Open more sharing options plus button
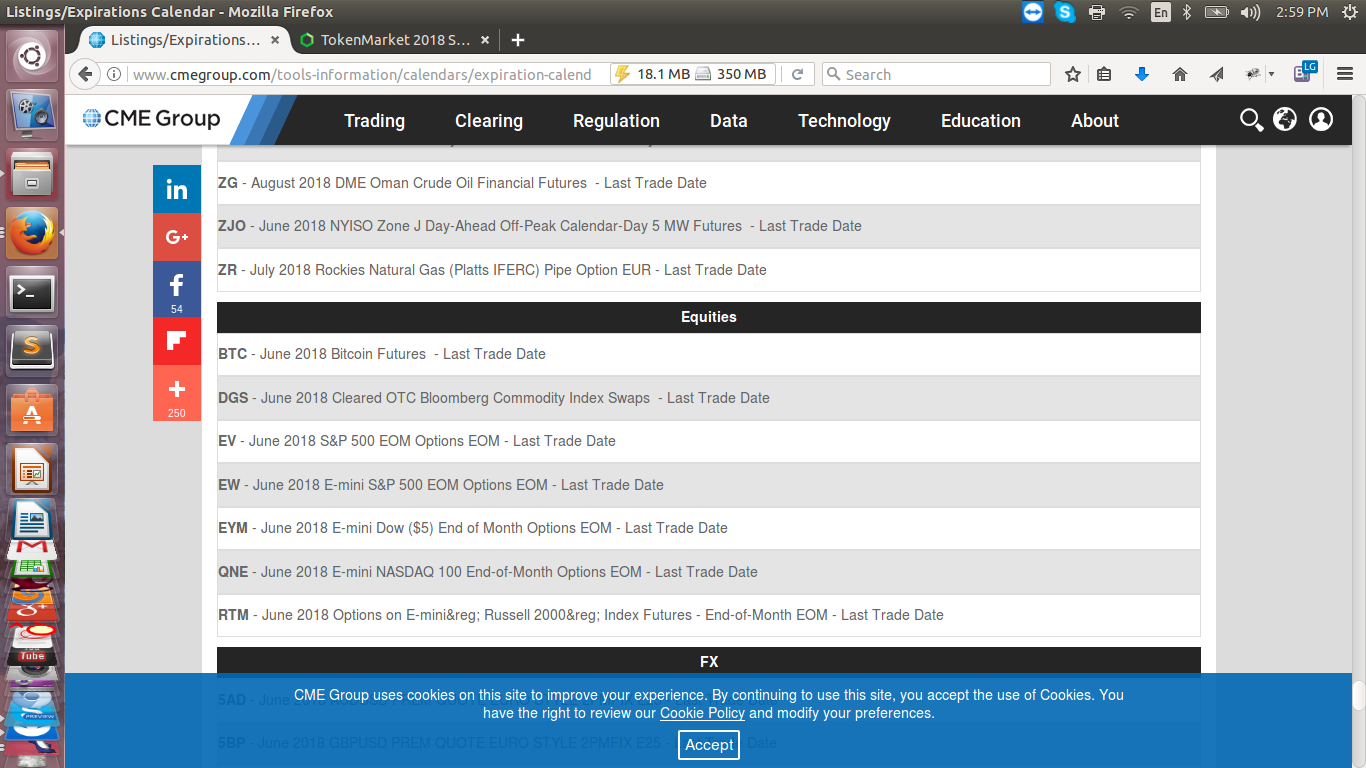The image size is (1366, 768). point(177,393)
